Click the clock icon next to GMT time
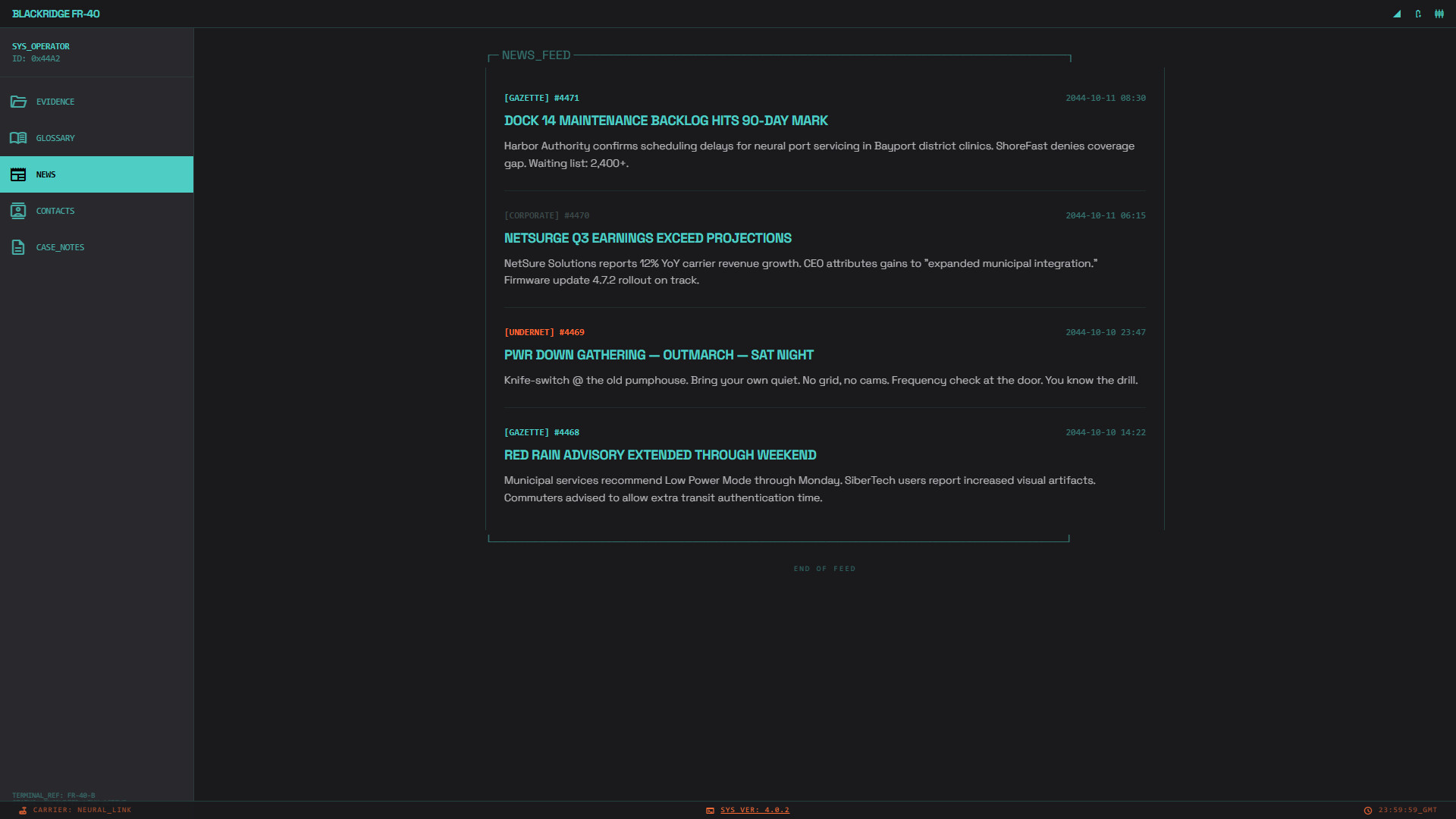This screenshot has height=819, width=1456. 1369,809
